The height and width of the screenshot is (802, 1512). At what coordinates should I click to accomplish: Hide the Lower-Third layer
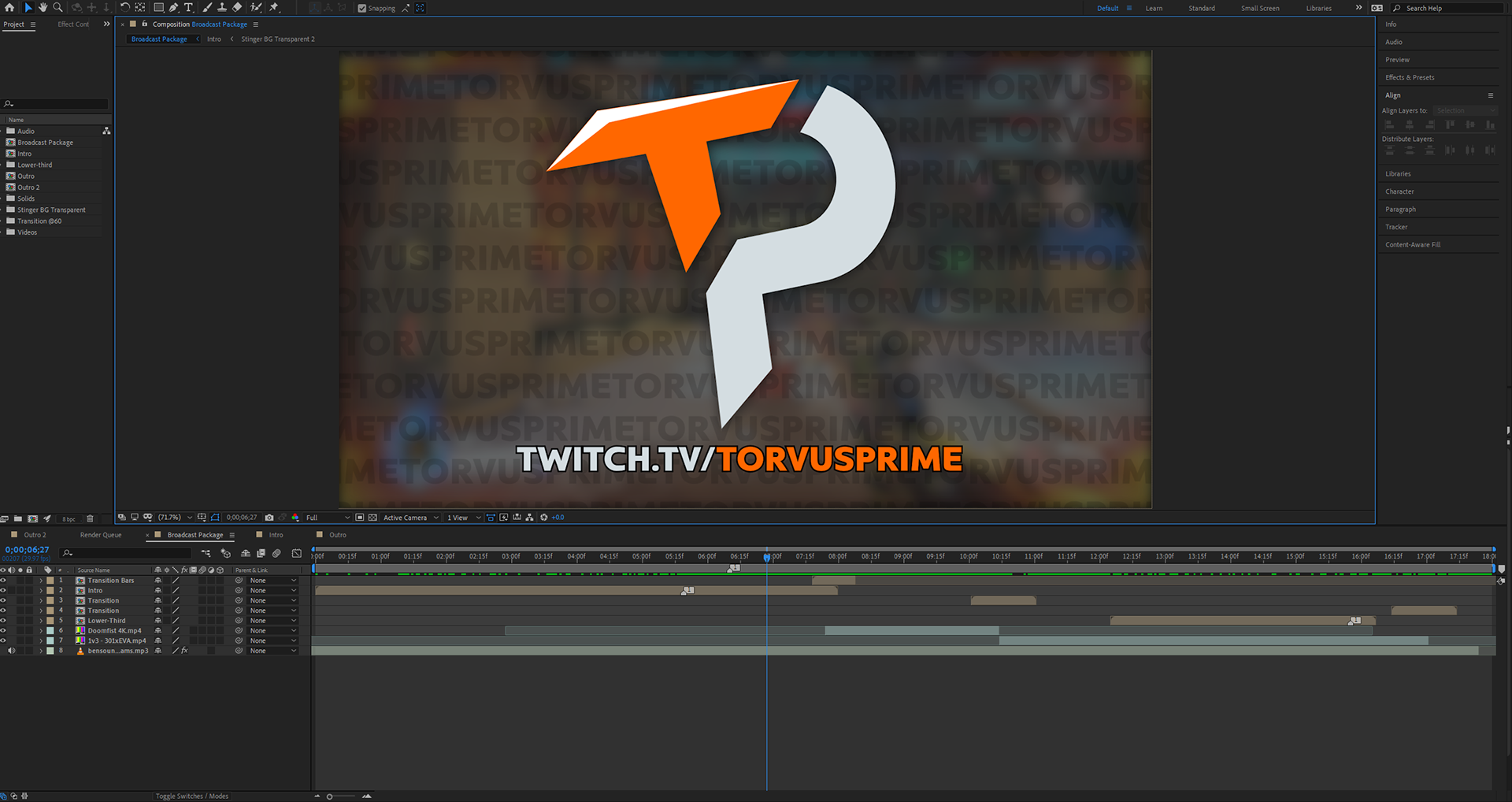point(3,621)
